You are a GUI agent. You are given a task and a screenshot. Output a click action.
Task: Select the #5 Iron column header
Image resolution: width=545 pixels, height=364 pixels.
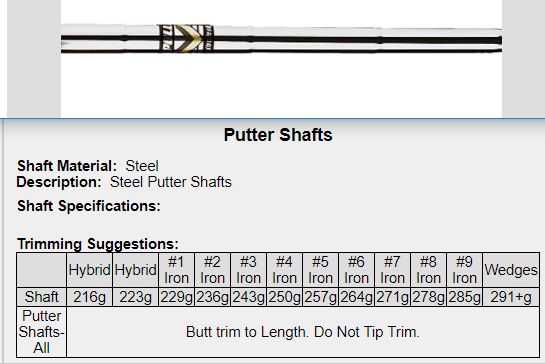[x=320, y=270]
